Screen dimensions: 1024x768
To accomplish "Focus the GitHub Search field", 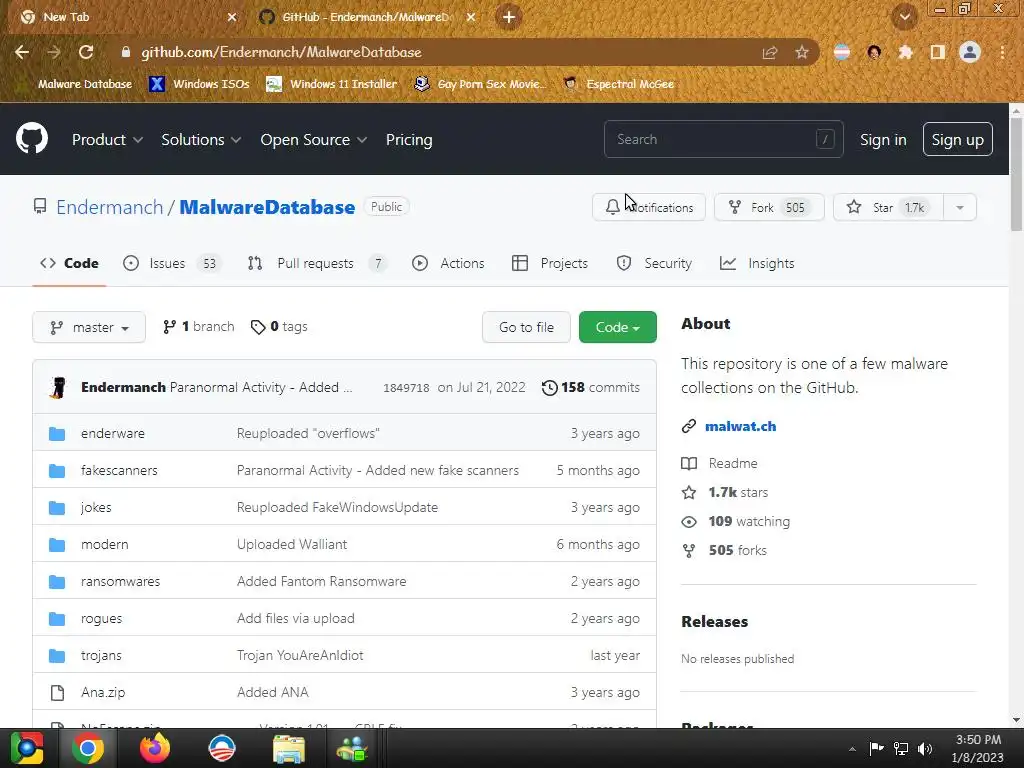I will pyautogui.click(x=724, y=139).
